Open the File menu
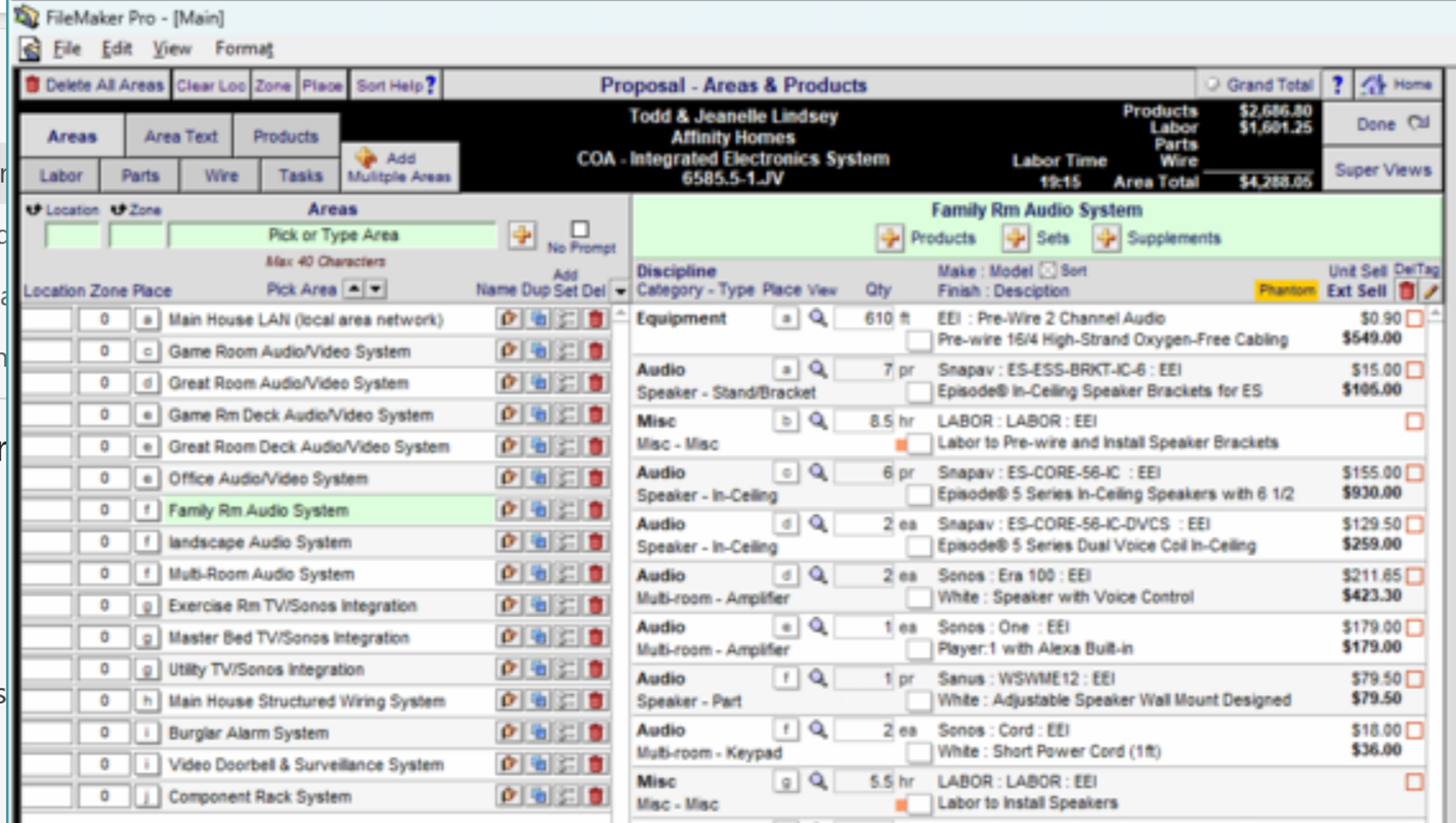 pos(66,49)
